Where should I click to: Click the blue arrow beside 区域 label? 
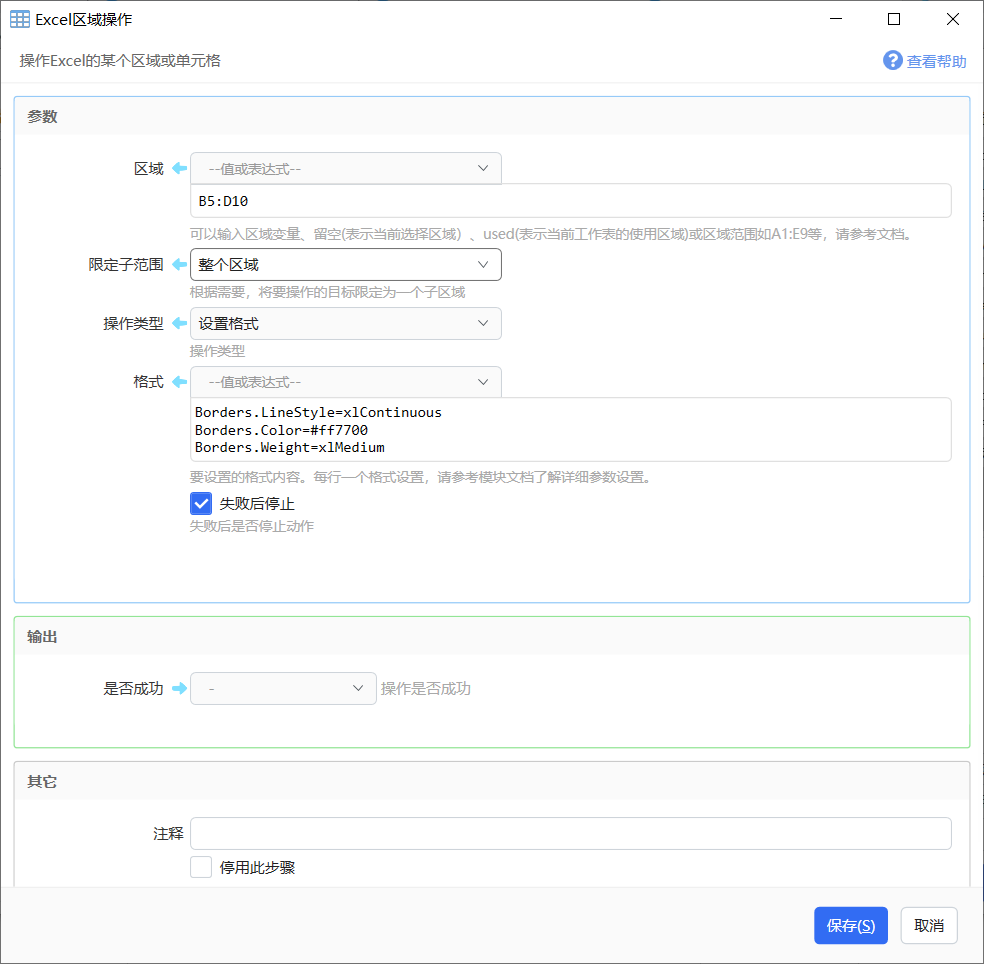pyautogui.click(x=179, y=168)
